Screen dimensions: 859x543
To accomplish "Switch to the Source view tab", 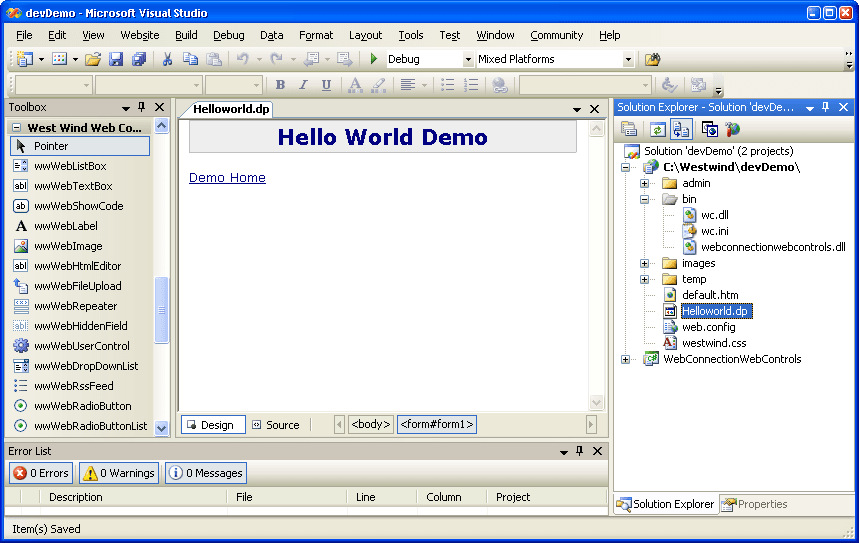I will 276,425.
